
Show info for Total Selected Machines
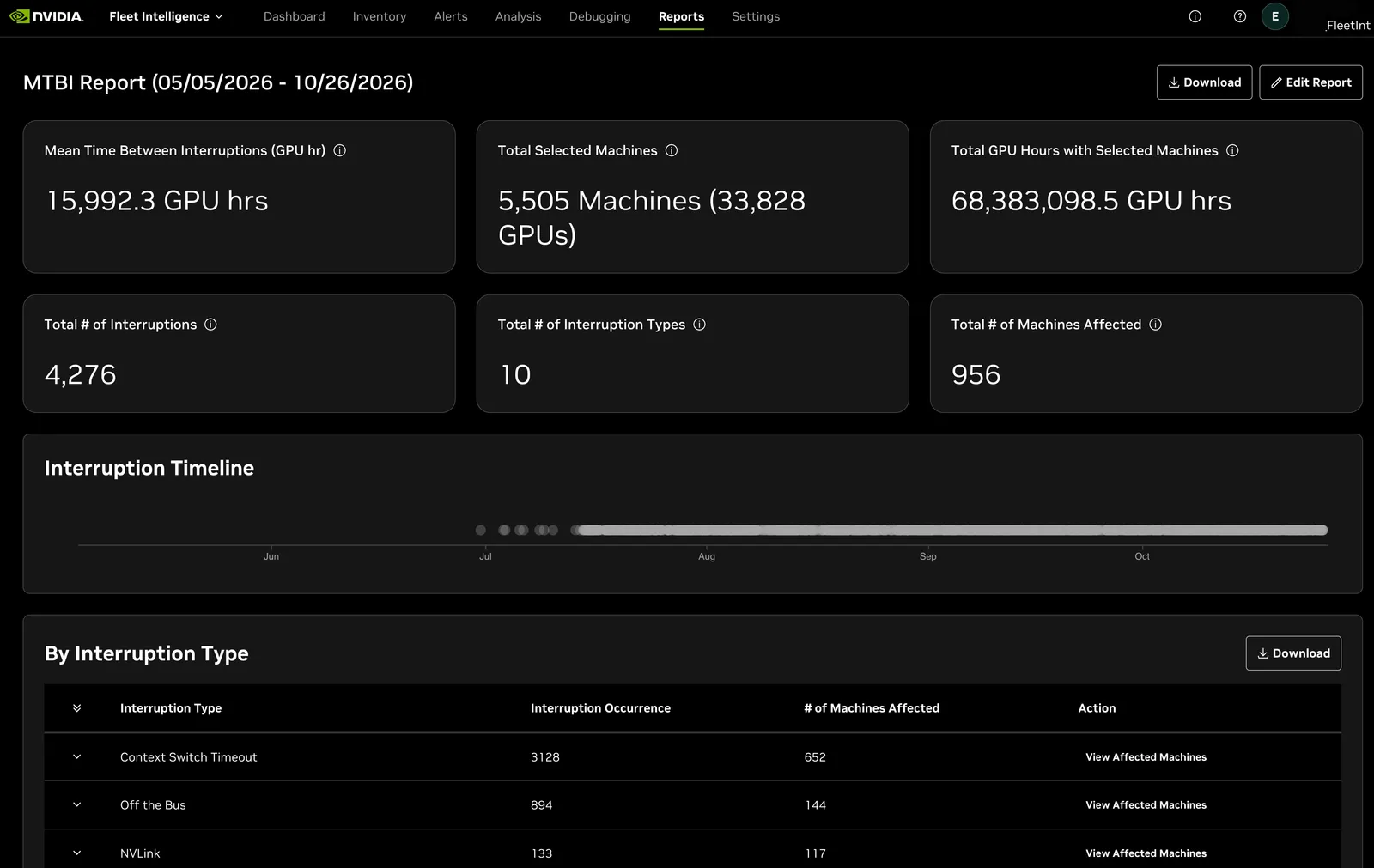pyautogui.click(x=672, y=150)
